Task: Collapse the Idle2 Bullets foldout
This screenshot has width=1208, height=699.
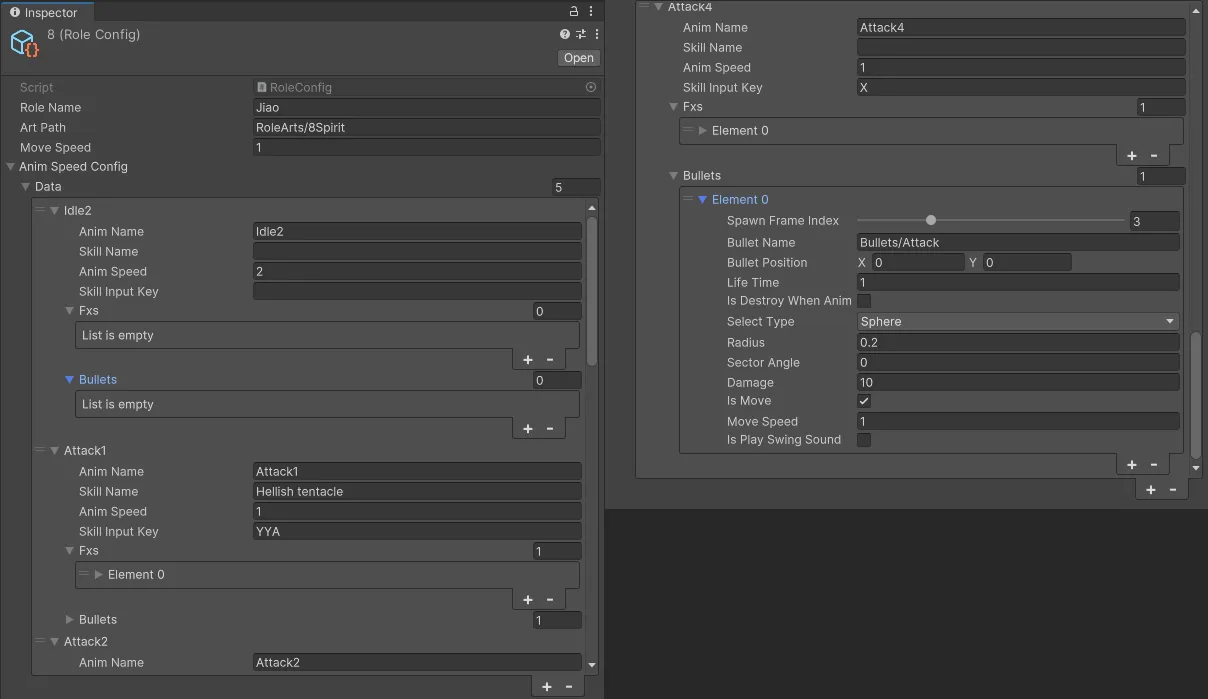Action: pos(70,380)
